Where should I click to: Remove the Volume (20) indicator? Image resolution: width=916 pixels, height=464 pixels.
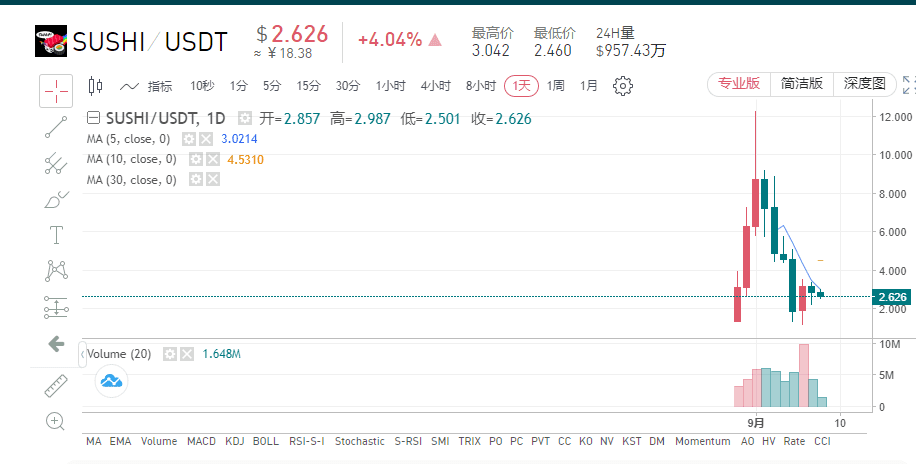186,354
